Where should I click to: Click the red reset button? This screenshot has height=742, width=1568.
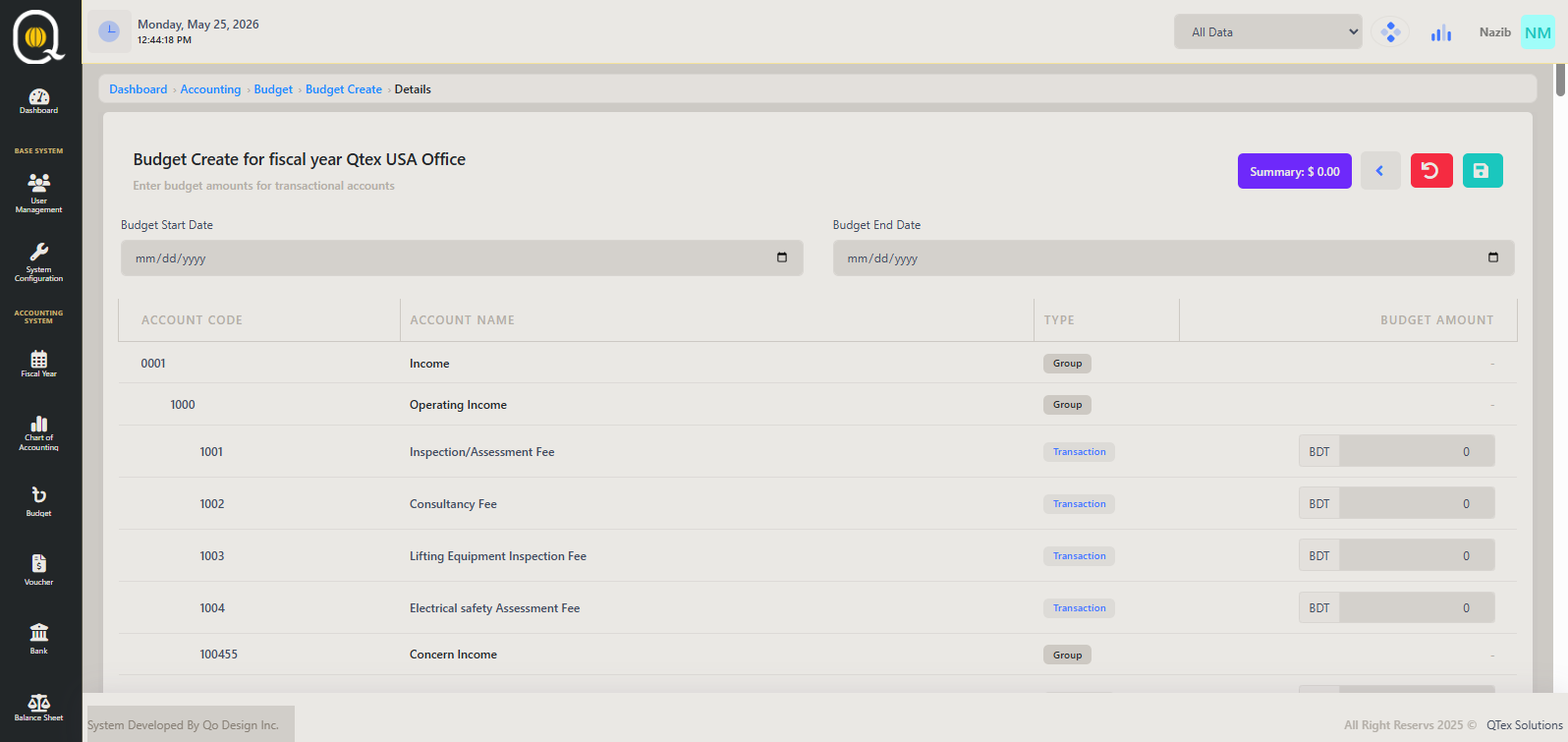click(x=1431, y=171)
